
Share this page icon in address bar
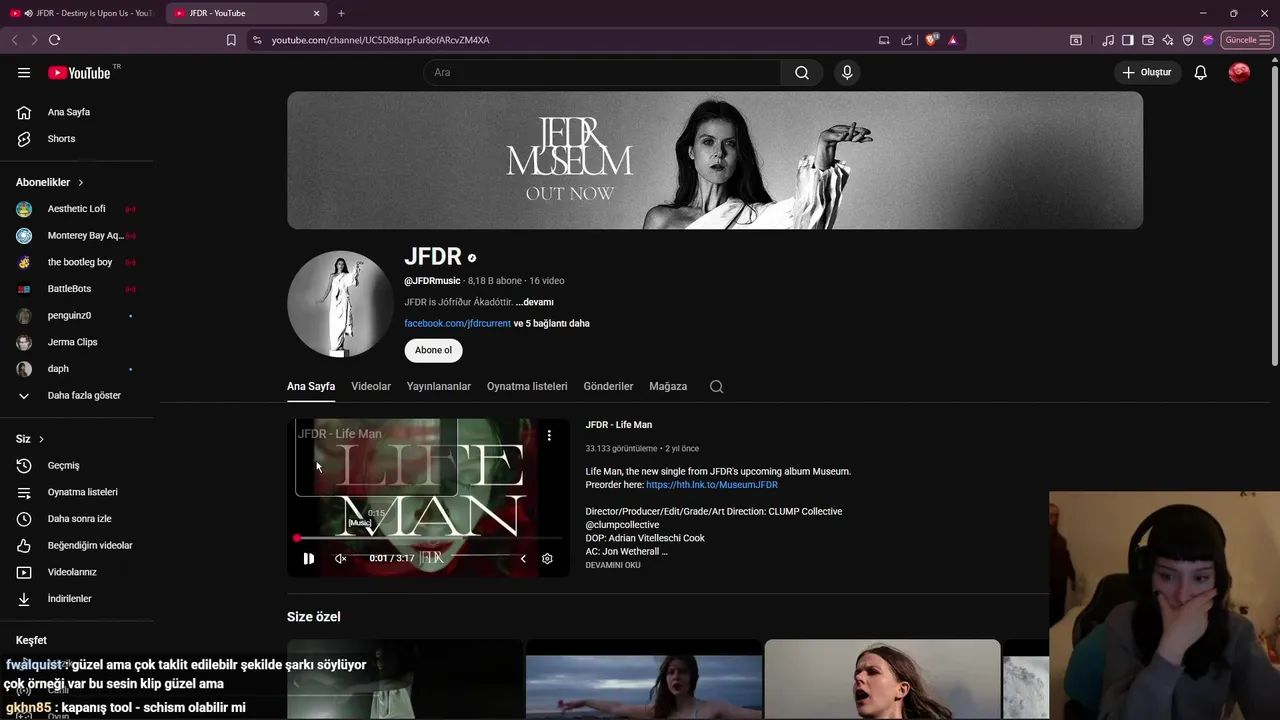pyautogui.click(x=906, y=40)
